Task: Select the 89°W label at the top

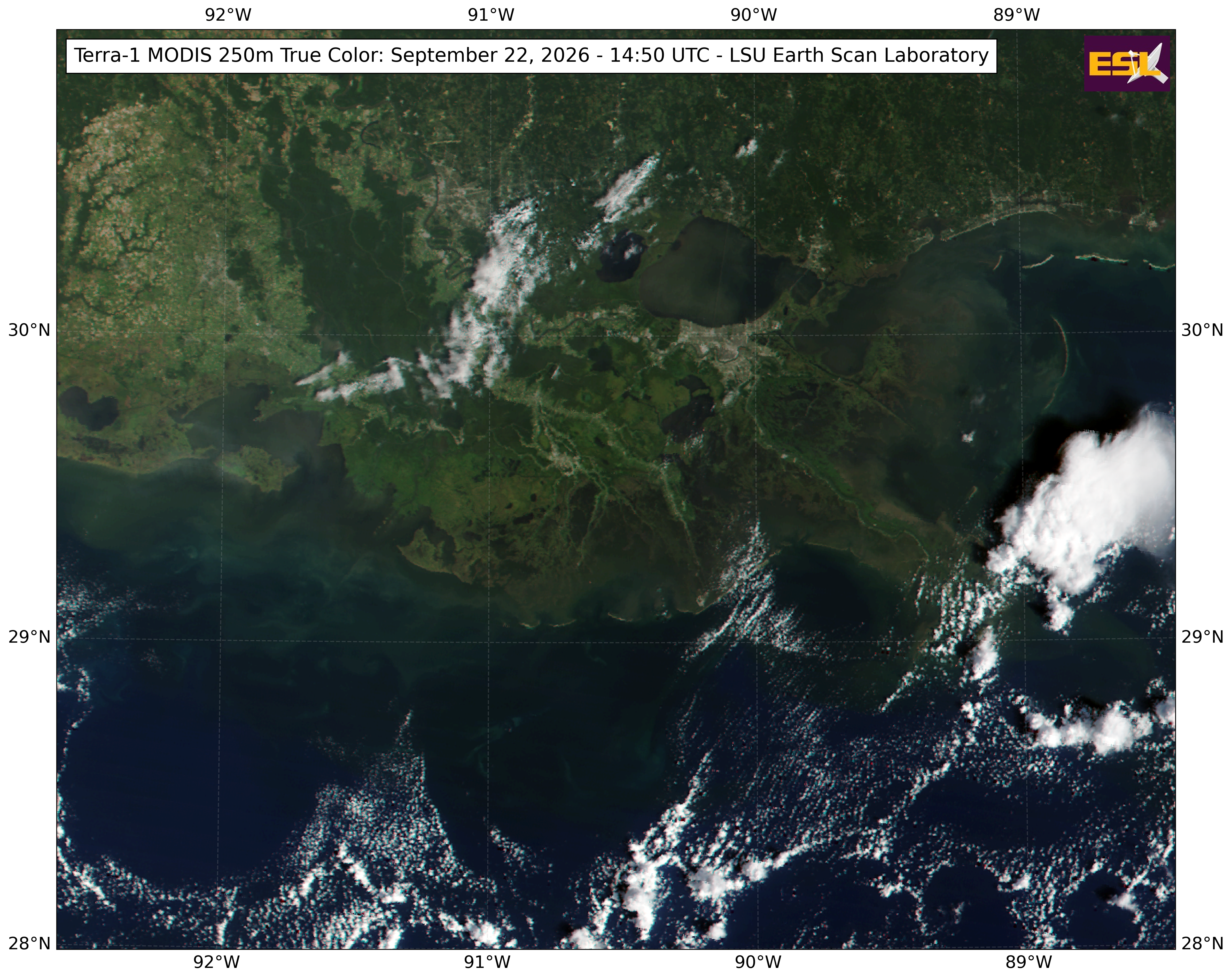Action: [1017, 15]
